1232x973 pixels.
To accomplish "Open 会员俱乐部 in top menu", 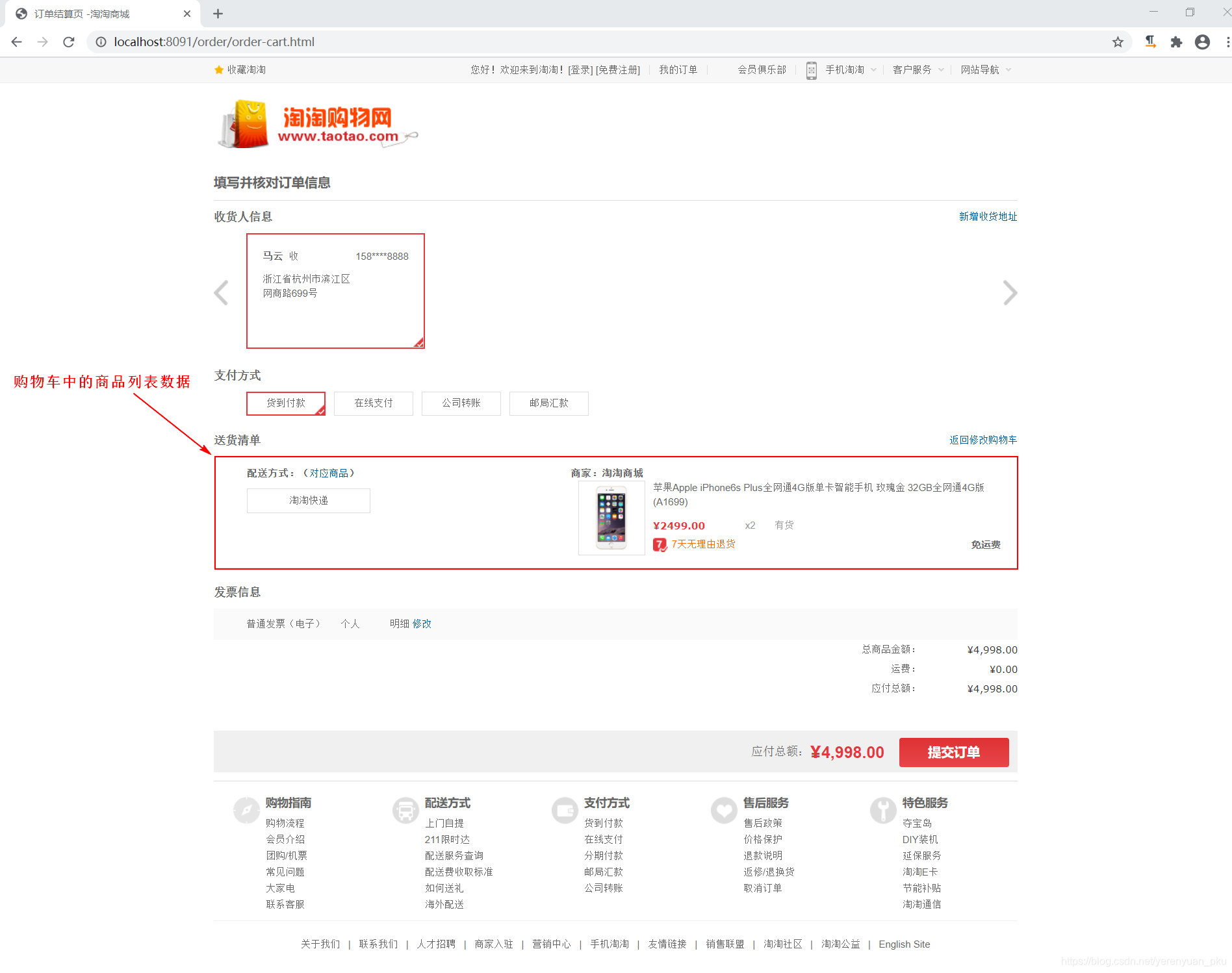I will (x=762, y=70).
